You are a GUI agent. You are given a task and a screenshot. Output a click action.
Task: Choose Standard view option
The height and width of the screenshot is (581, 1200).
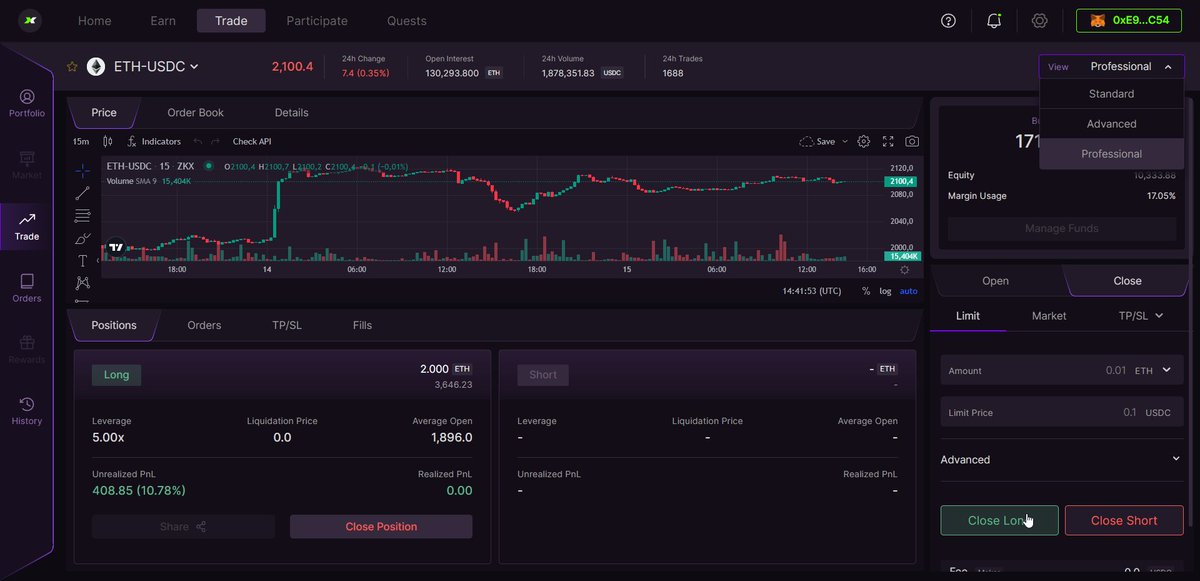pyautogui.click(x=1112, y=94)
